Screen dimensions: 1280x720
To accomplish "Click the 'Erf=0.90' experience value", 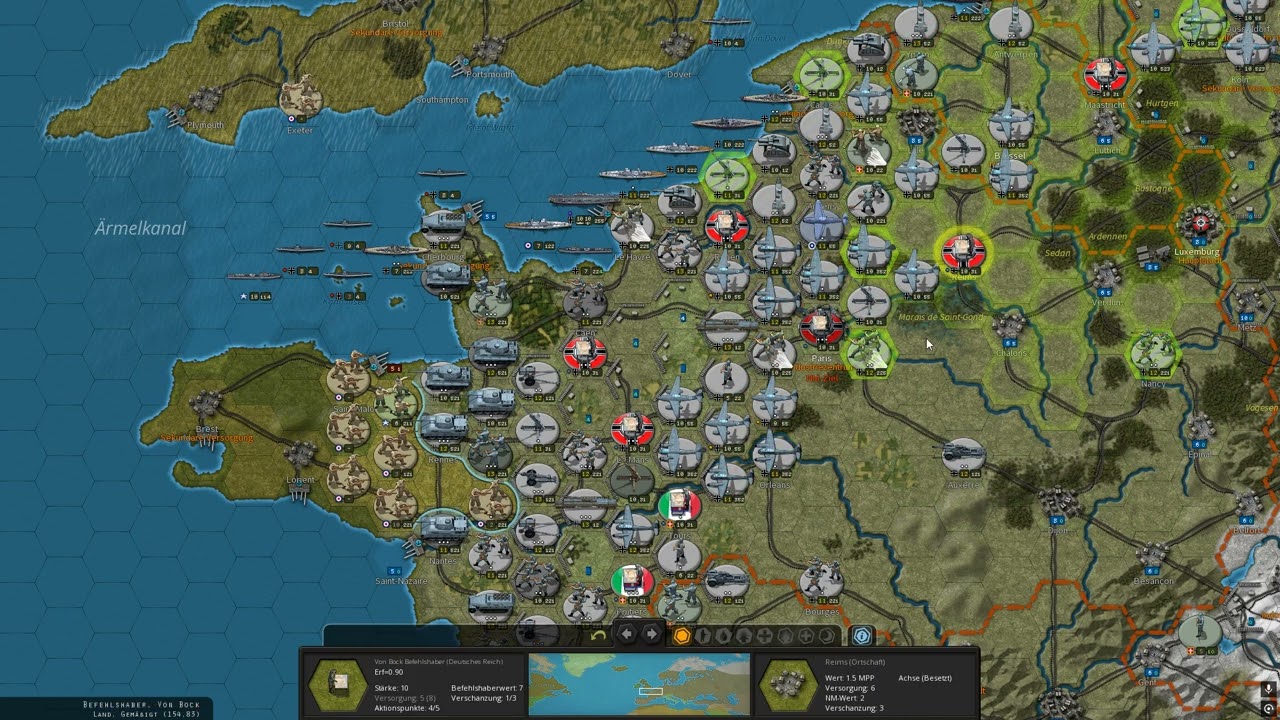I will [x=389, y=672].
